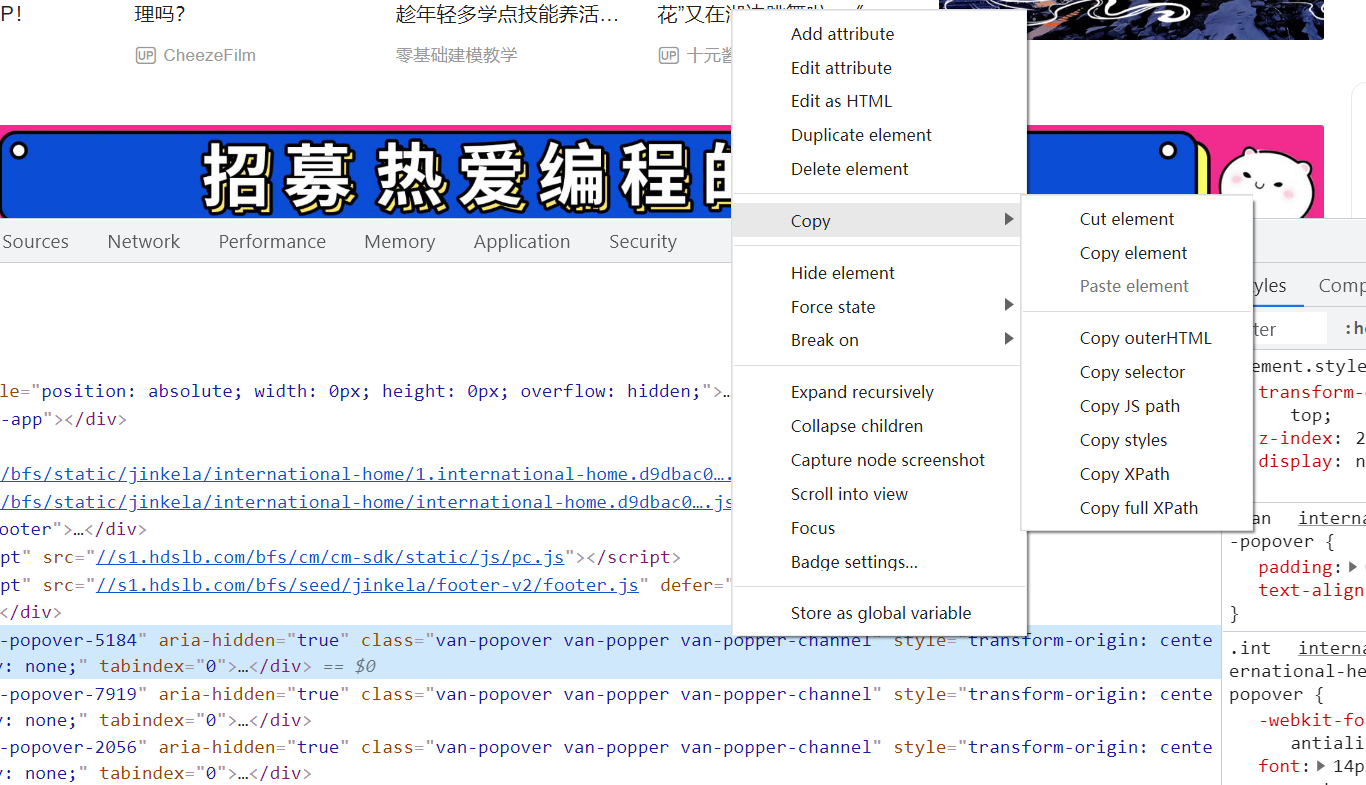This screenshot has width=1366, height=785.
Task: Click the UP badge beside CheezeFilm
Action: (x=145, y=56)
